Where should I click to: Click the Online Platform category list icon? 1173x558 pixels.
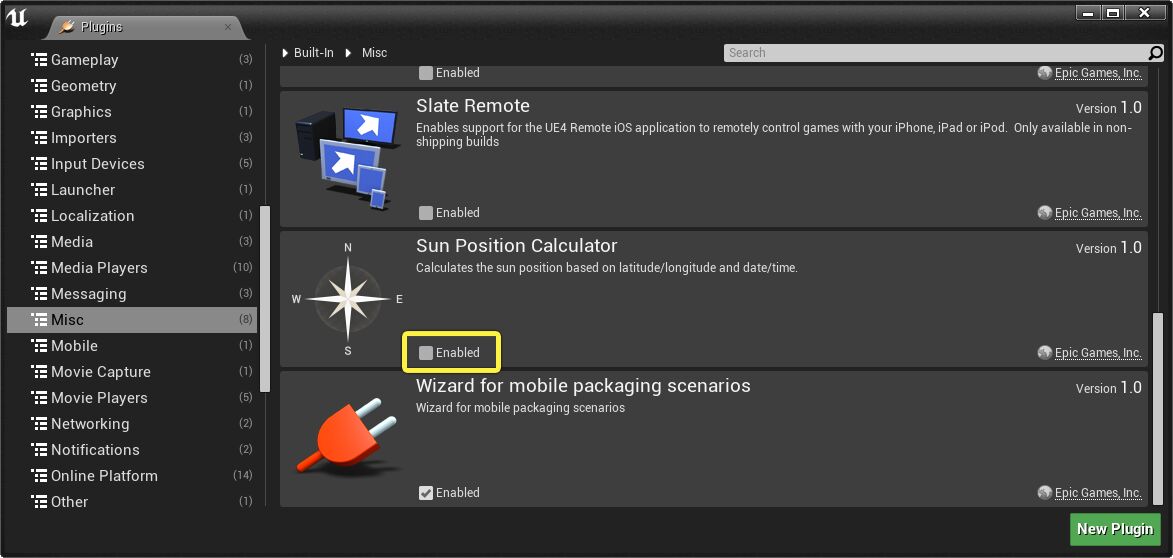(x=40, y=476)
